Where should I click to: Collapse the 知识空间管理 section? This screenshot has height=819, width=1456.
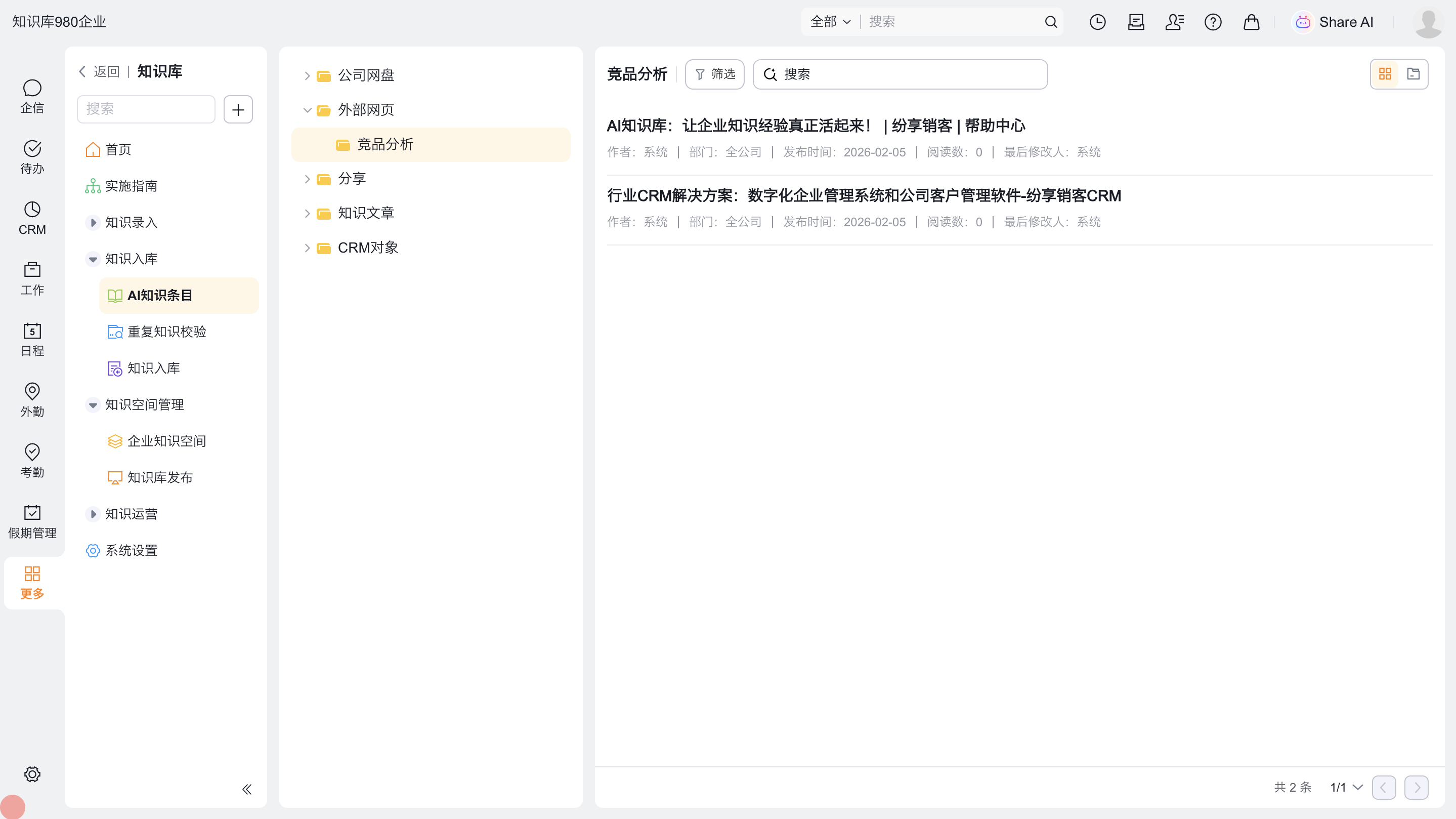[x=93, y=405]
